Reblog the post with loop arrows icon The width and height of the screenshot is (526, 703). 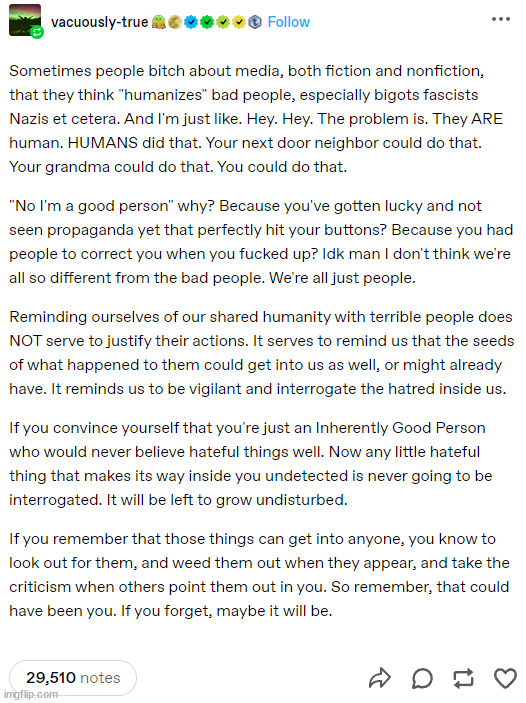463,678
